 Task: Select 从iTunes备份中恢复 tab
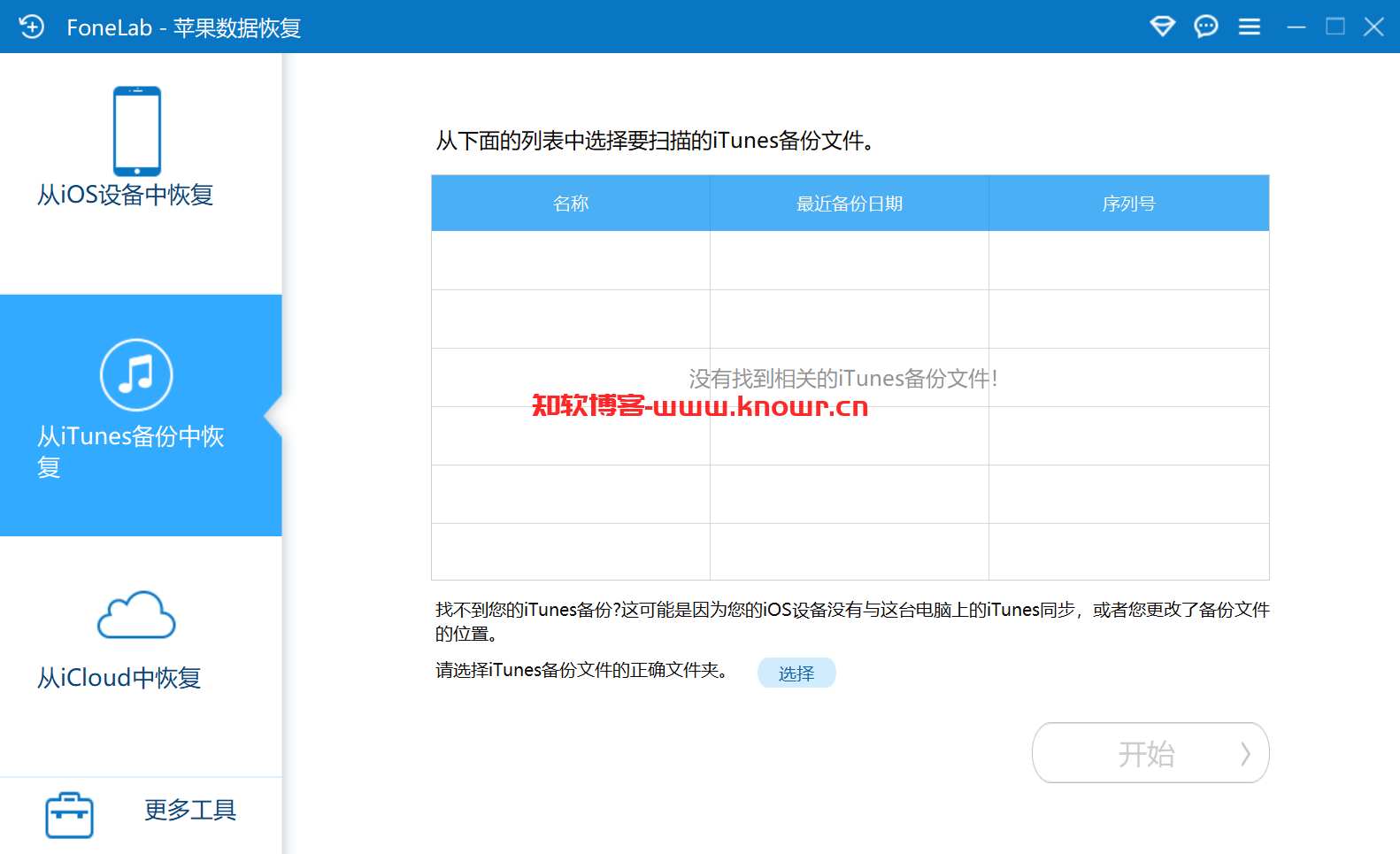click(x=141, y=415)
